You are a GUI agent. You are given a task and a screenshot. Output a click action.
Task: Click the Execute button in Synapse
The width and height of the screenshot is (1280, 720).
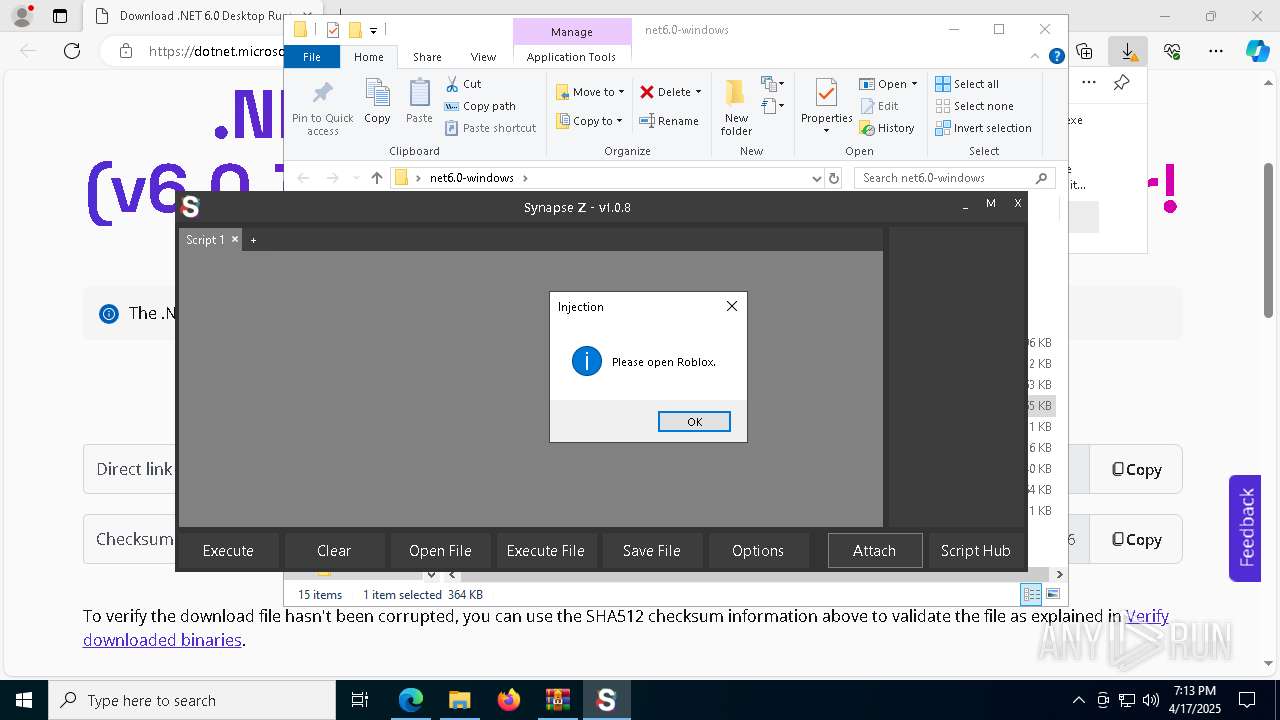coord(228,550)
